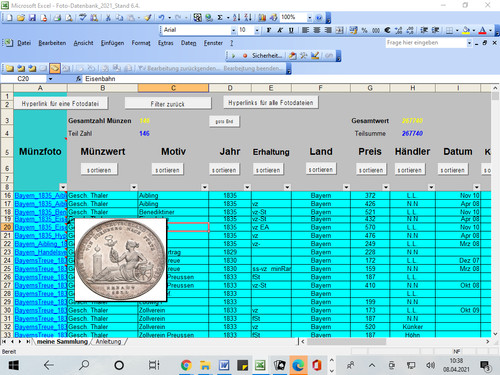The height and width of the screenshot is (375, 500).
Task: Apply the yellow fill color
Action: 466,30
